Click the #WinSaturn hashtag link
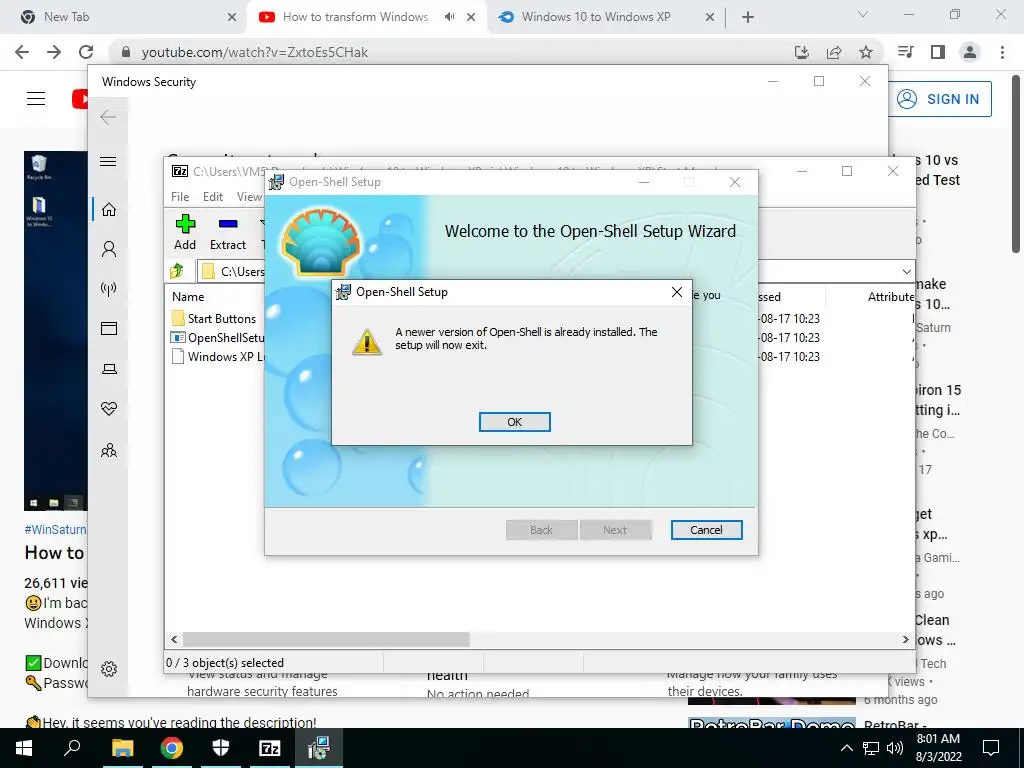Viewport: 1024px width, 768px height. [55, 530]
